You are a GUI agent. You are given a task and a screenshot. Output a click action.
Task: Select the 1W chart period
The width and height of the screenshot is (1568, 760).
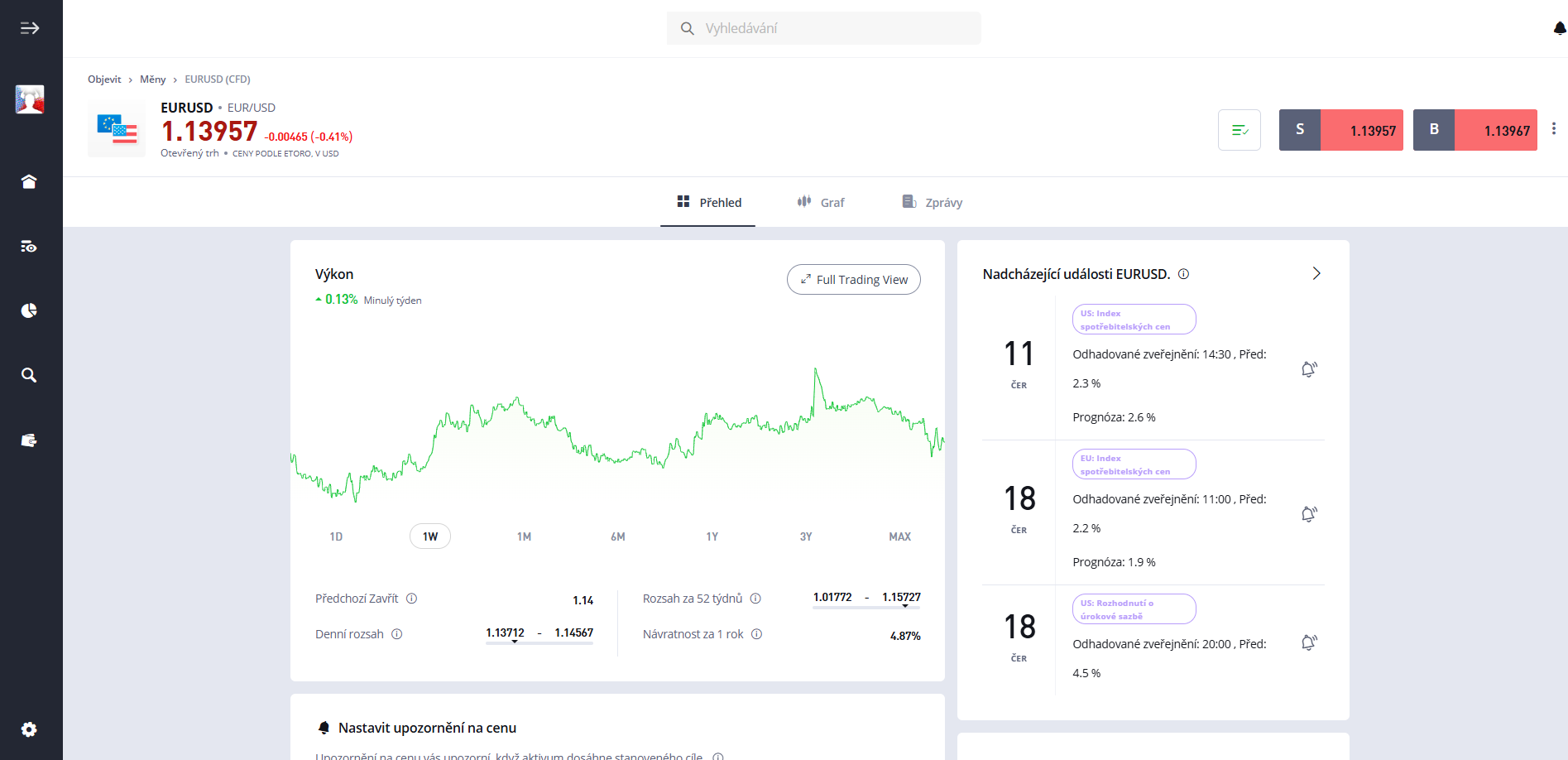click(430, 536)
